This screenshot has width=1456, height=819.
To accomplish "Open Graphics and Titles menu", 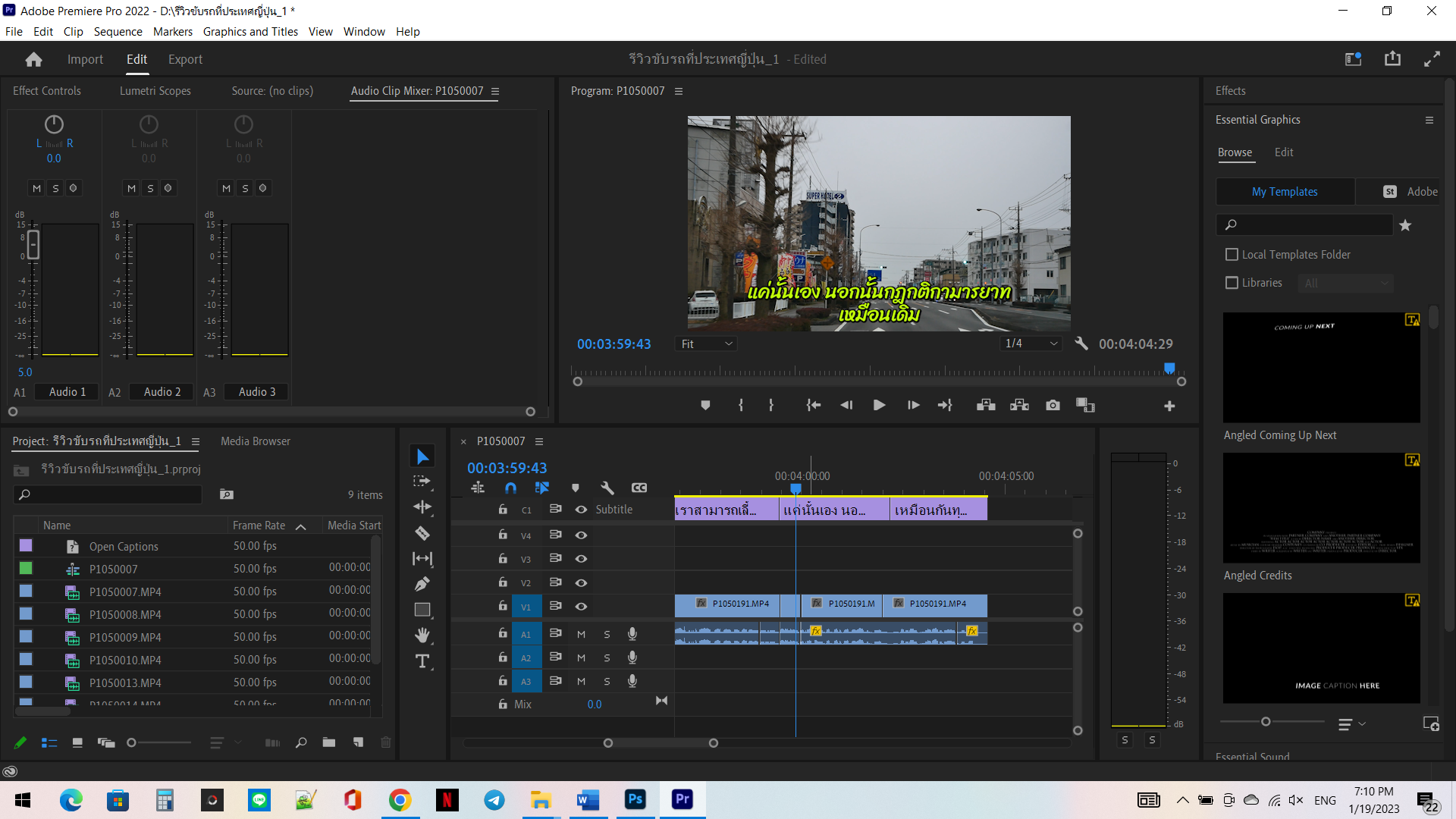I will click(250, 31).
